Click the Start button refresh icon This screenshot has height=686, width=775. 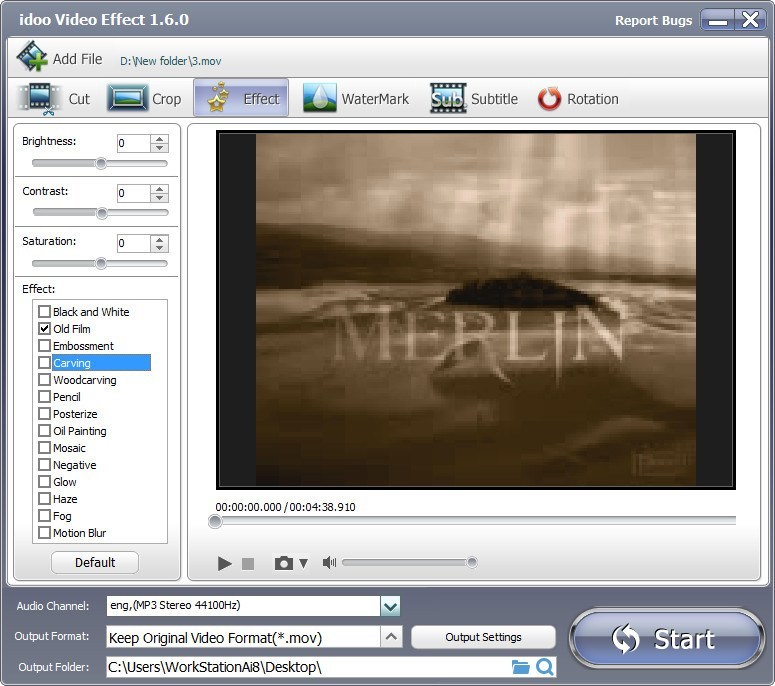point(626,639)
